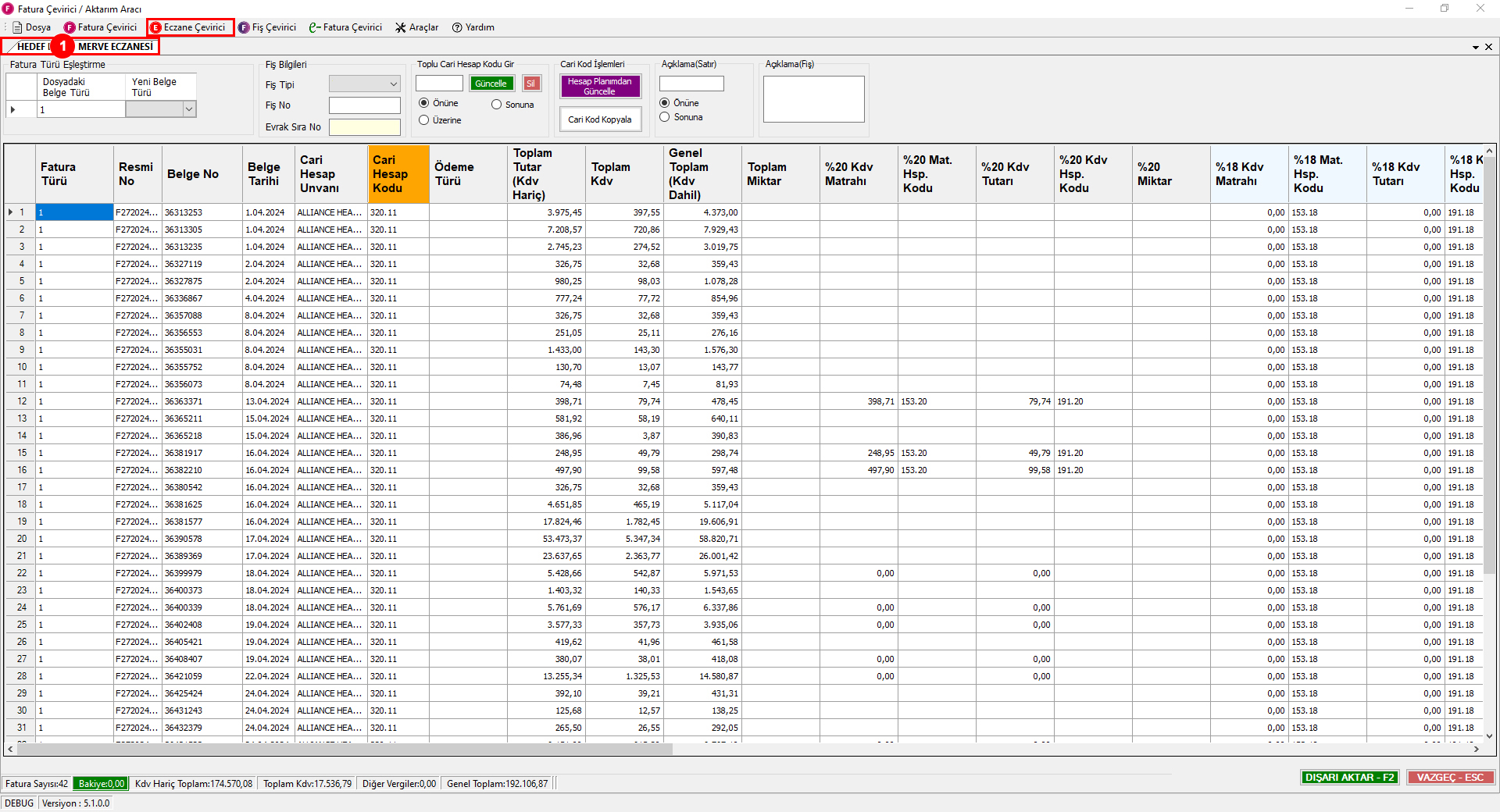Click the Dosyadaki Belge Türü cell with value 1
The width and height of the screenshot is (1500, 812).
coord(81,110)
